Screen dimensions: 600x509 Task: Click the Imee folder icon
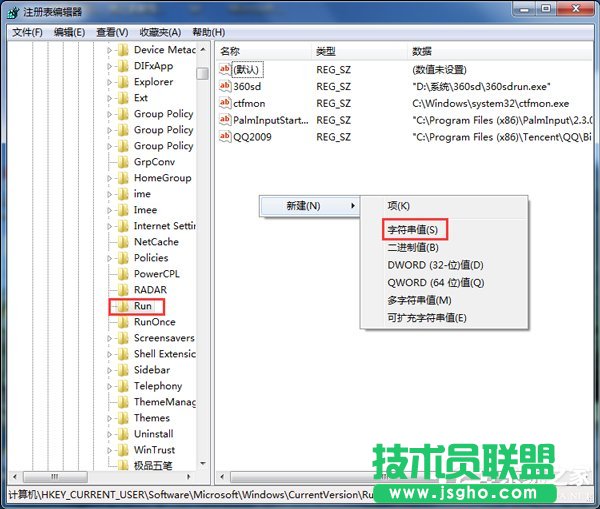click(123, 210)
